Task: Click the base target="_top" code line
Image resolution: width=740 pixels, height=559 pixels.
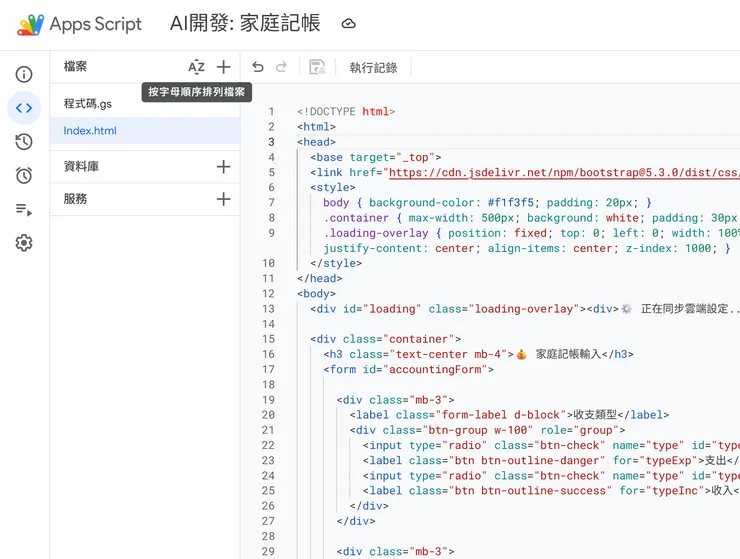Action: [376, 157]
